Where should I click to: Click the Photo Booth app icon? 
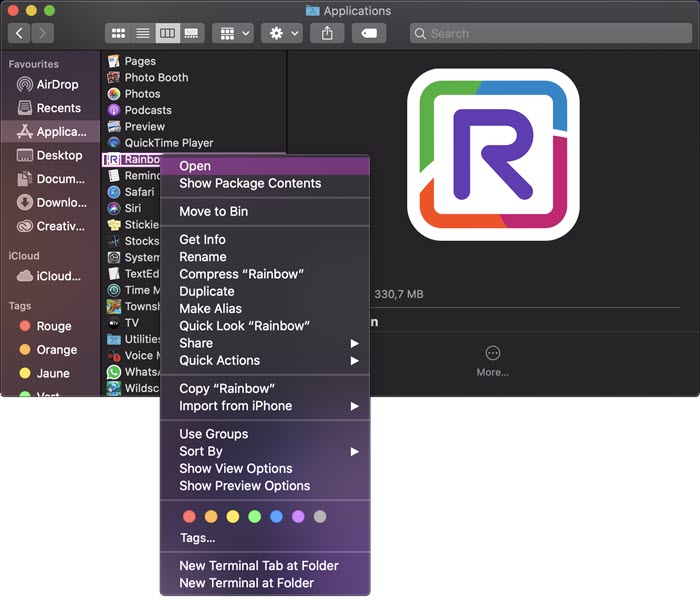(x=114, y=77)
